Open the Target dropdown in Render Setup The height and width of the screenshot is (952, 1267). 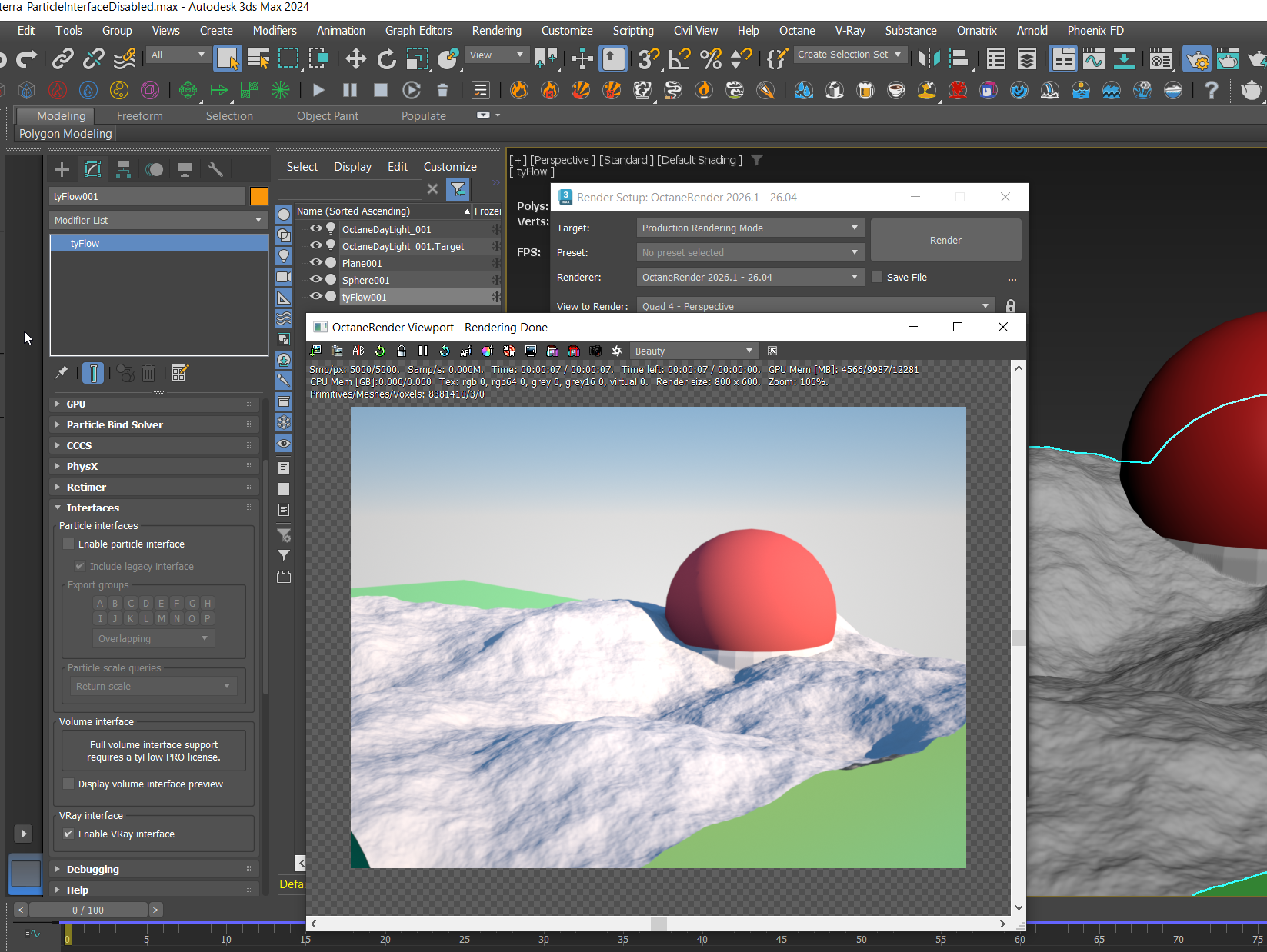750,228
